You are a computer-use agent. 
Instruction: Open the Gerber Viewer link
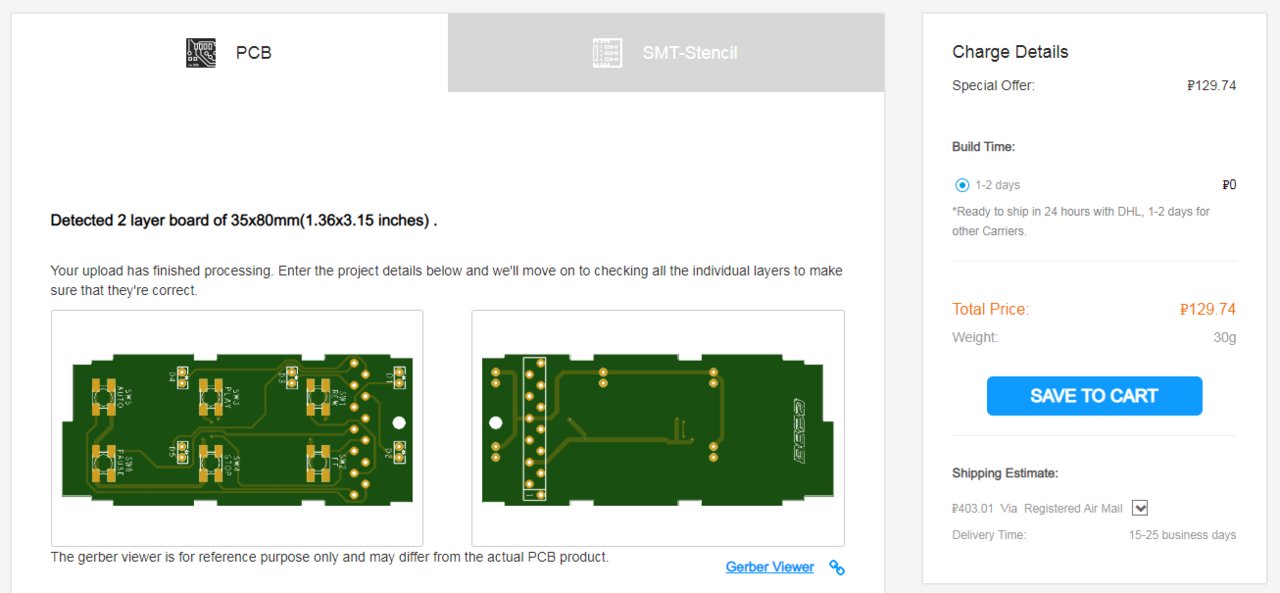pyautogui.click(x=770, y=567)
